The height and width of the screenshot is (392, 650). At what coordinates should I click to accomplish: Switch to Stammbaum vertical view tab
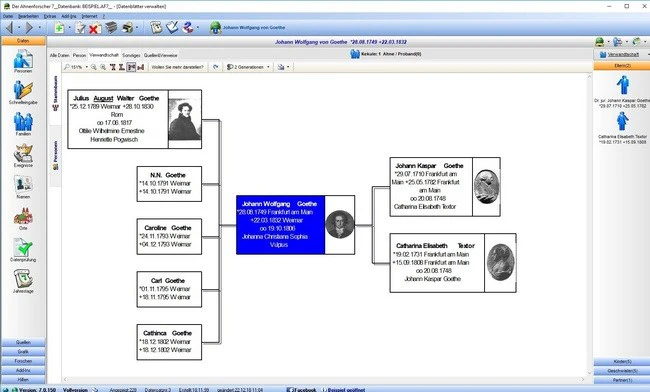pos(56,93)
